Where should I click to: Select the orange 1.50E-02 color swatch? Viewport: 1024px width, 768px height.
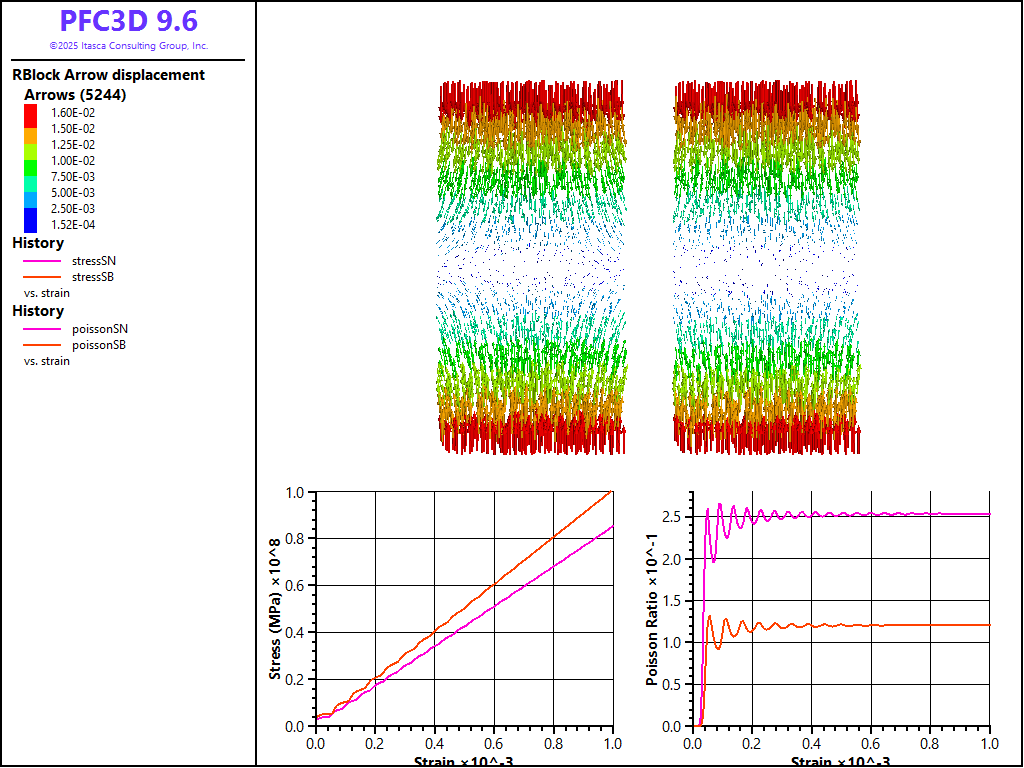pos(30,129)
